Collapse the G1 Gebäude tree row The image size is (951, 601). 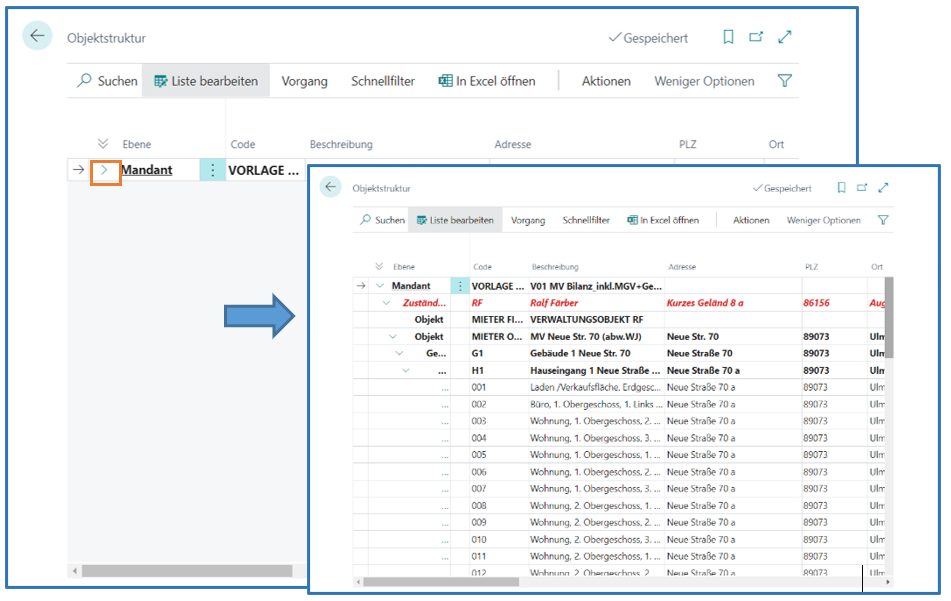point(399,353)
